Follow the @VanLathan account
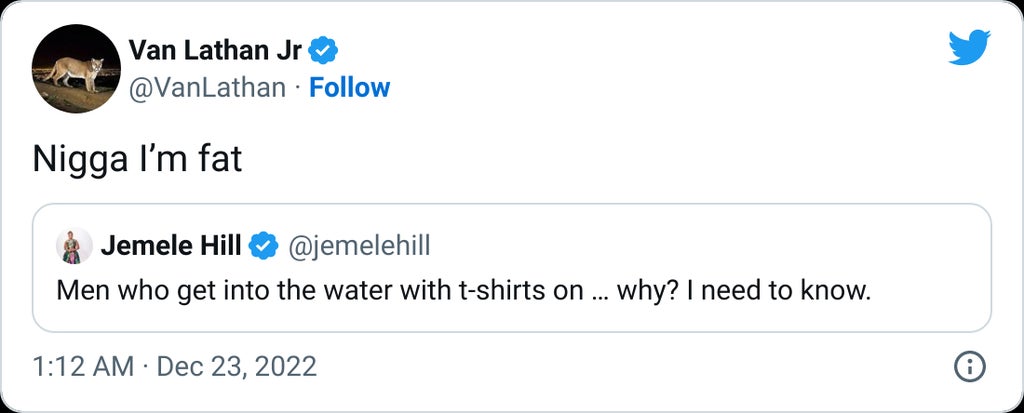 pyautogui.click(x=349, y=88)
